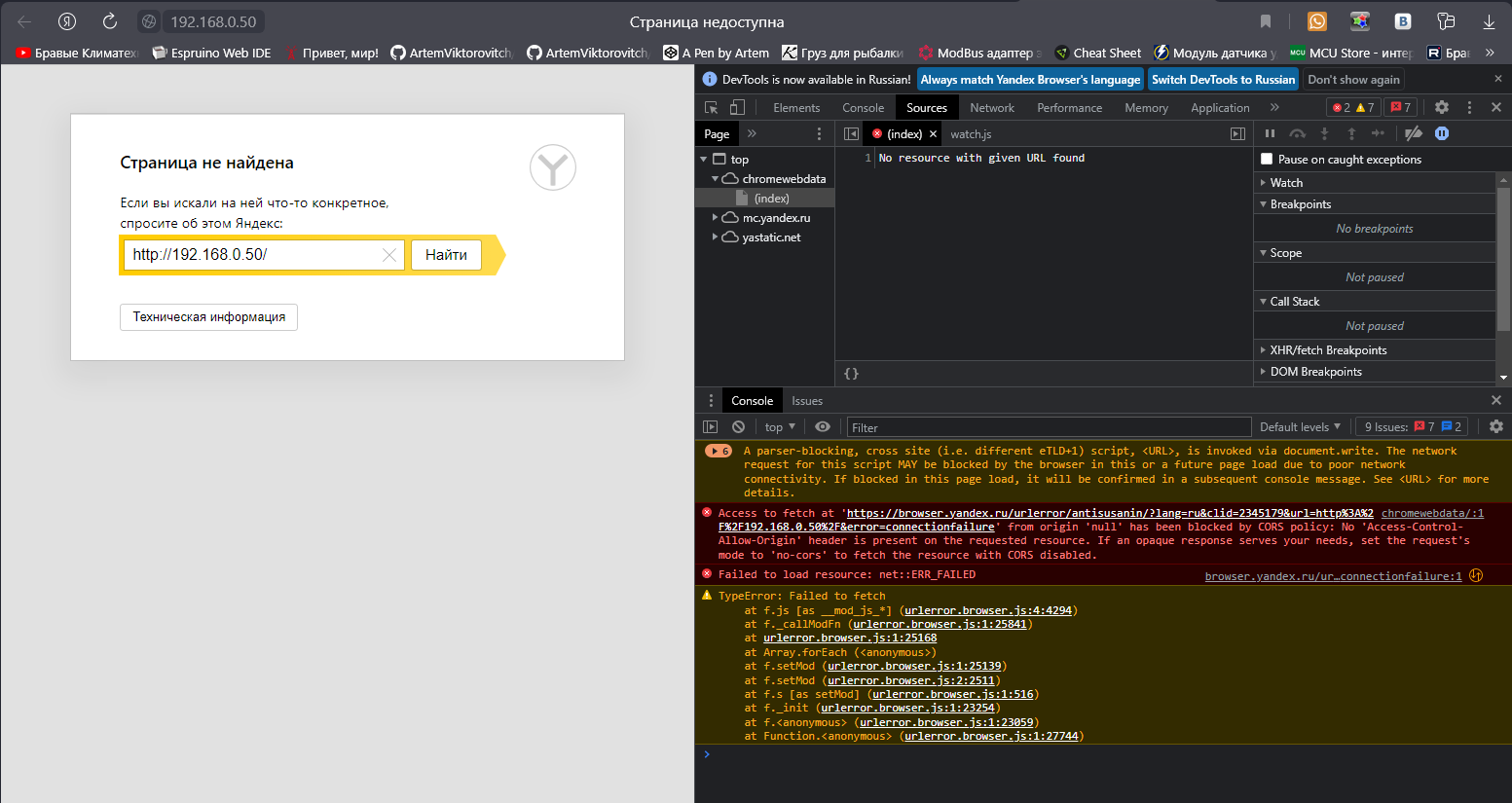Step out of the current function
Screen dimensions: 1512x803
coord(1351,133)
